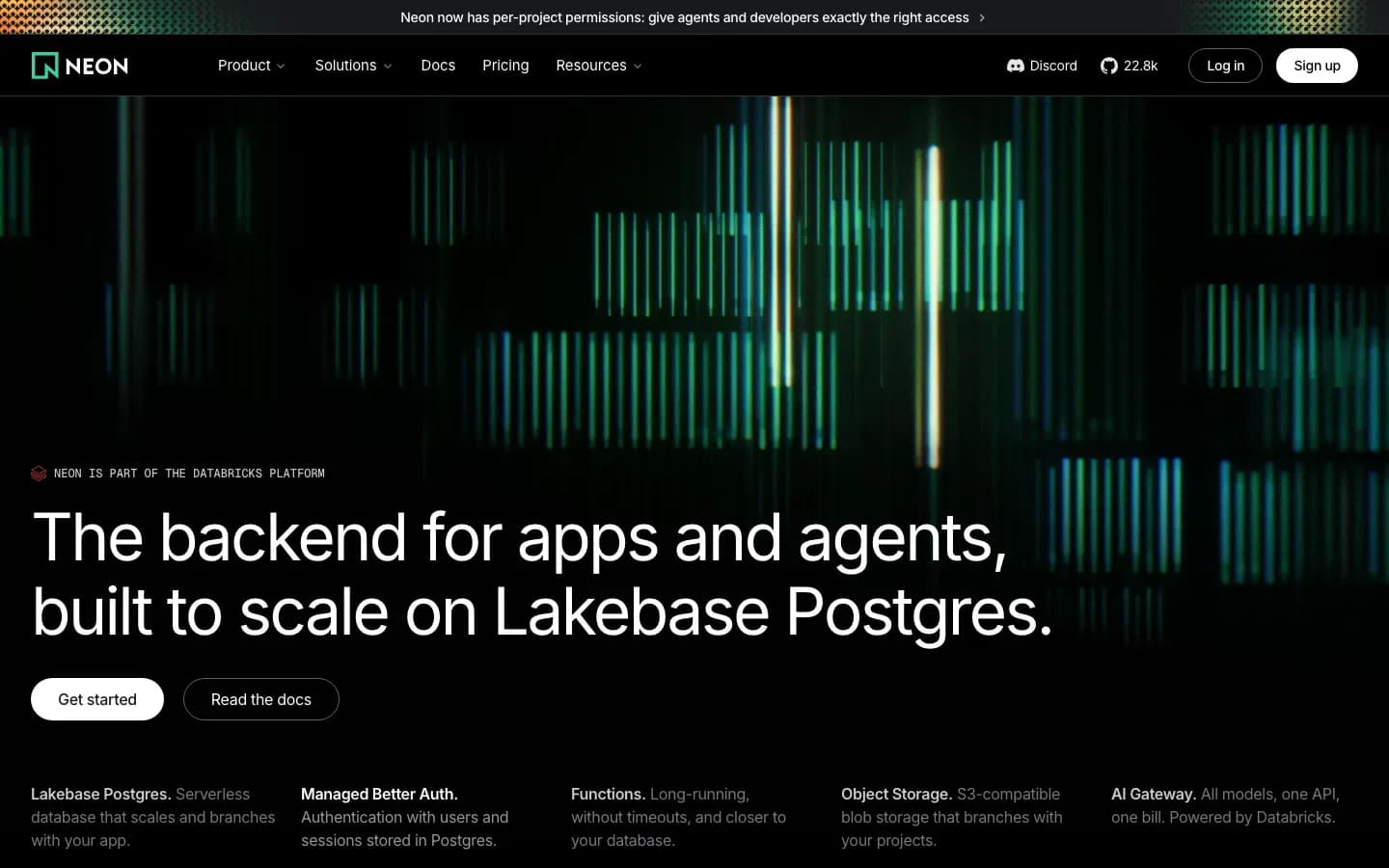Viewport: 1389px width, 868px height.
Task: Click the headline 'The backend for apps and agents,'
Action: (521, 539)
